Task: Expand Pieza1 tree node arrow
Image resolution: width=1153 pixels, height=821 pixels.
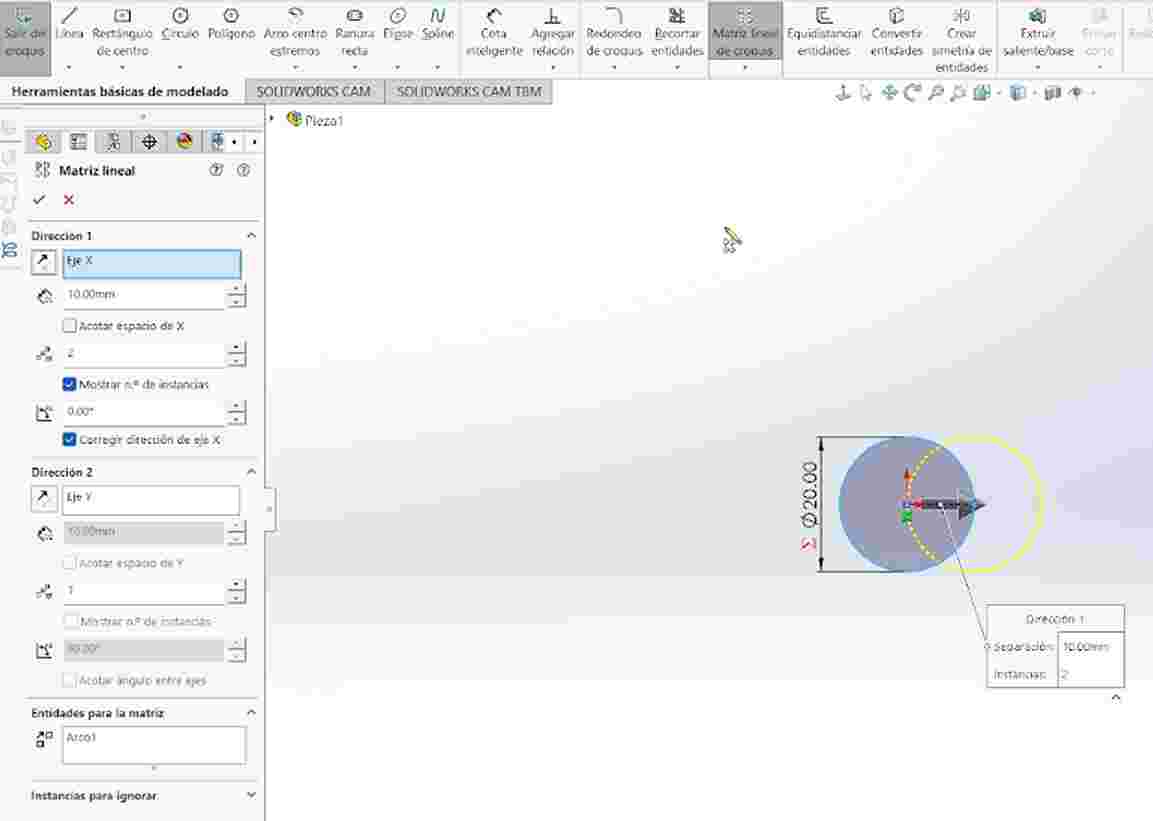Action: point(272,118)
